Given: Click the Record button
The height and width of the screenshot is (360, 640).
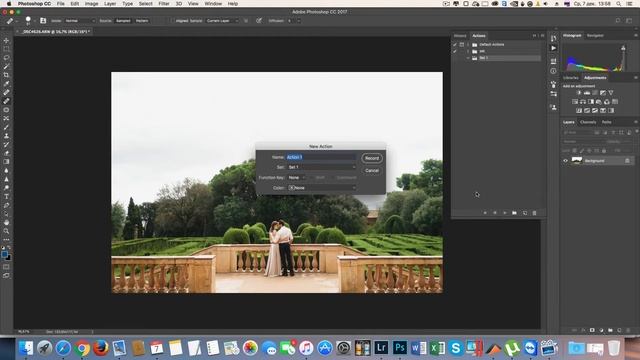Looking at the screenshot, I should (372, 158).
